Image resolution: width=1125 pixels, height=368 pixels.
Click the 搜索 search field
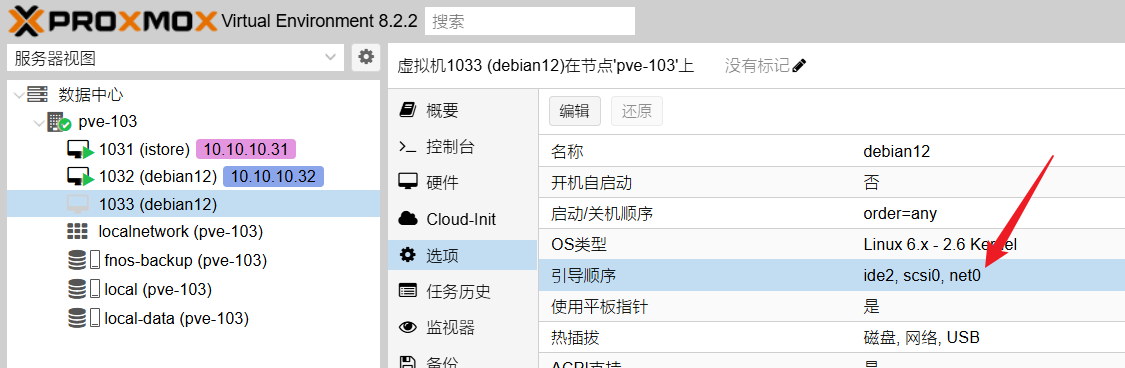pyautogui.click(x=530, y=21)
